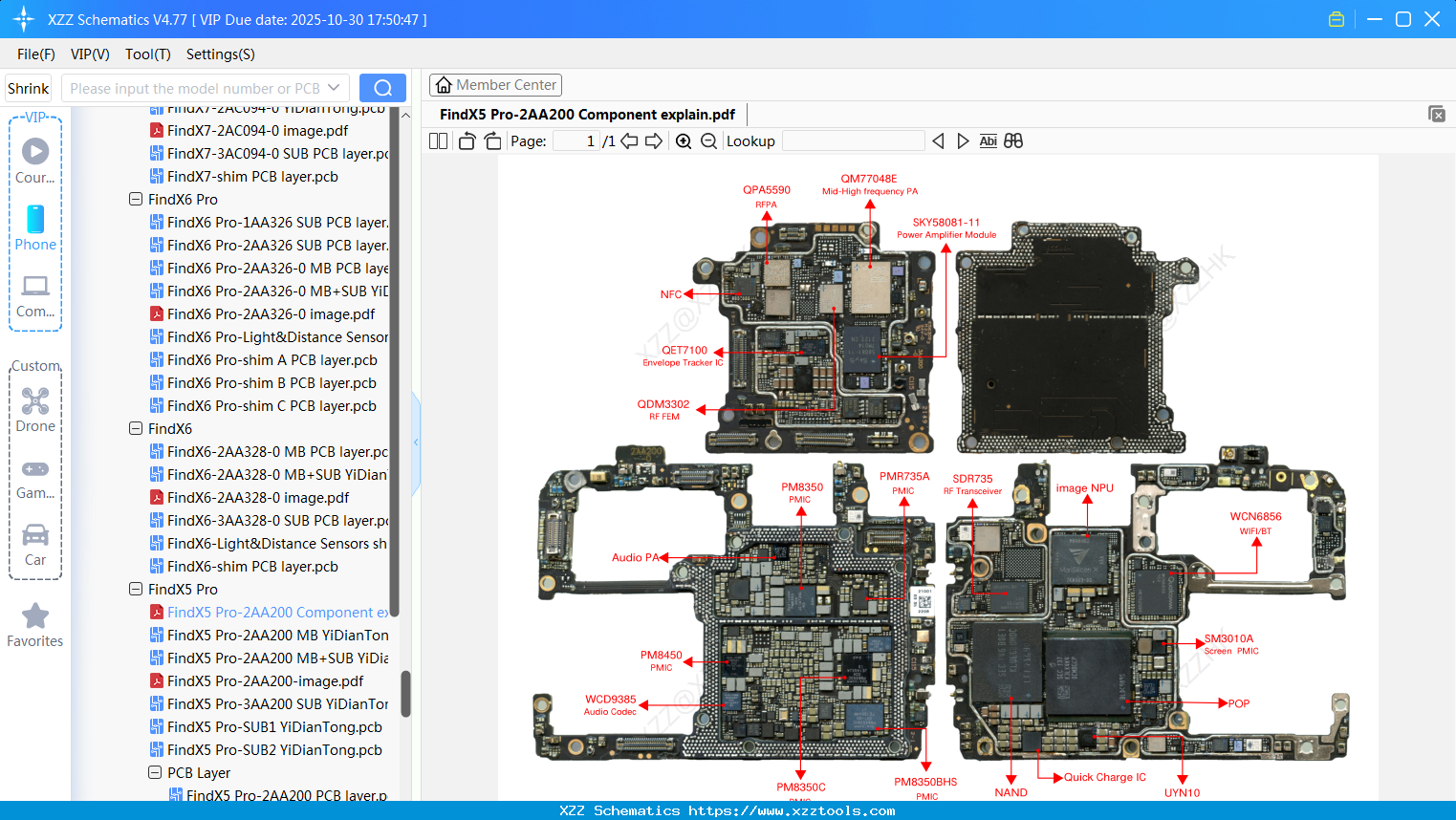Screen dimensions: 1456x820
Task: Open Member Center
Action: pyautogui.click(x=495, y=85)
